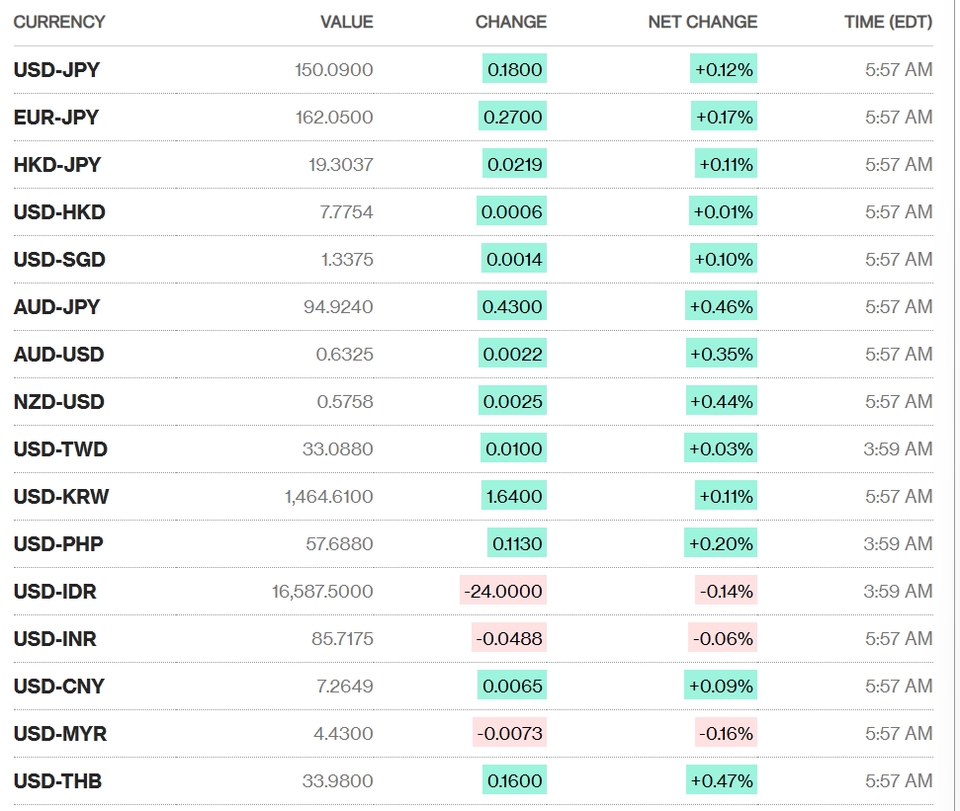Click the NET CHANGE column header
This screenshot has width=960, height=811.
[703, 22]
